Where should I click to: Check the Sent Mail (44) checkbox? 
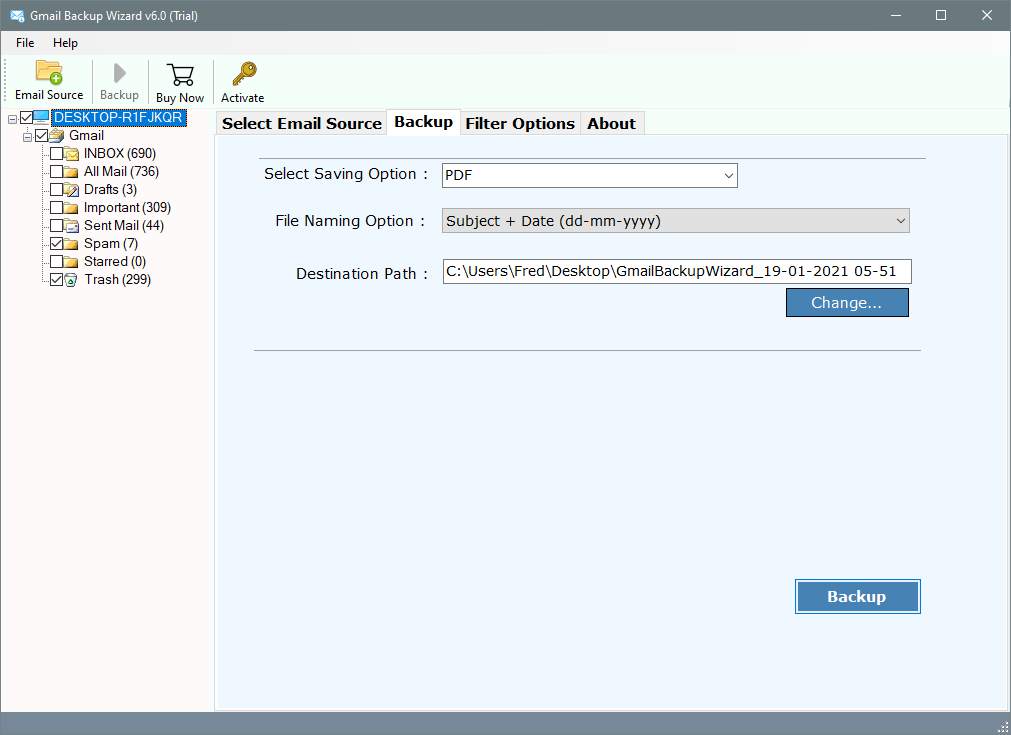point(57,226)
